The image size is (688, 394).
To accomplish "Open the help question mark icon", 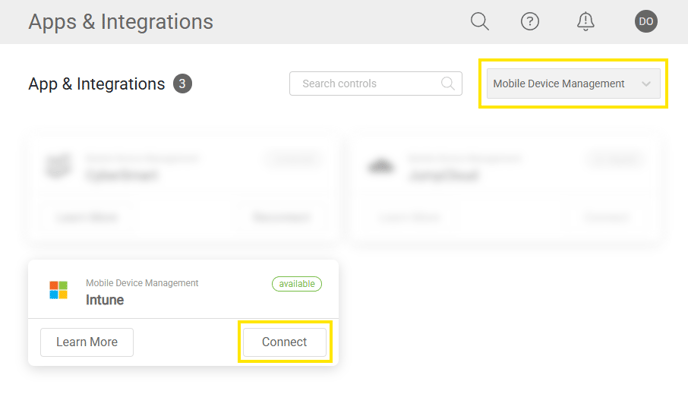I will [530, 21].
